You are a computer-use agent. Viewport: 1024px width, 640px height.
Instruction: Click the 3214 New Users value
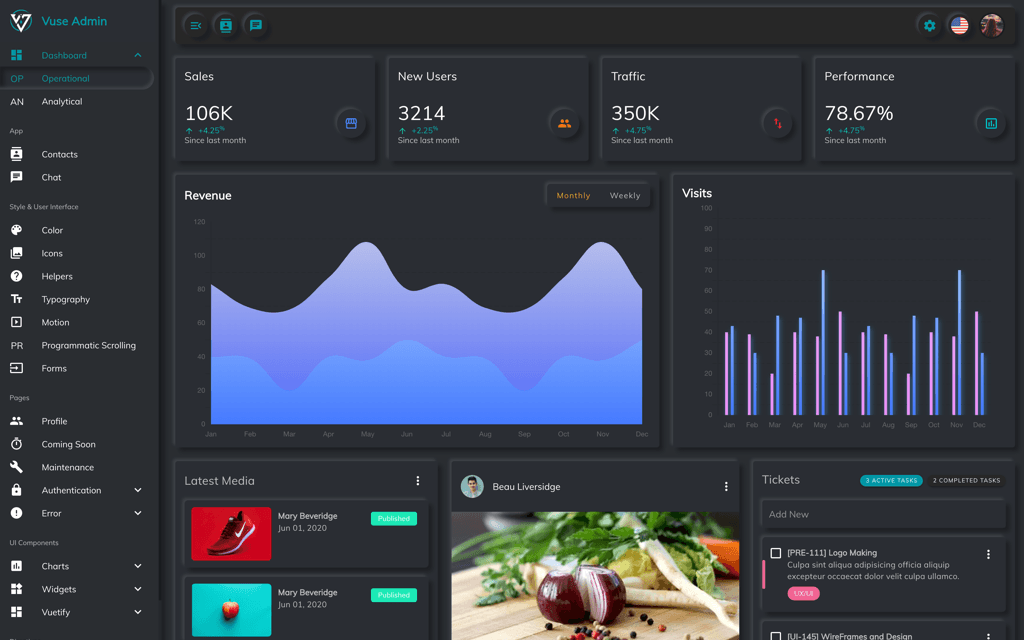pyautogui.click(x=421, y=114)
